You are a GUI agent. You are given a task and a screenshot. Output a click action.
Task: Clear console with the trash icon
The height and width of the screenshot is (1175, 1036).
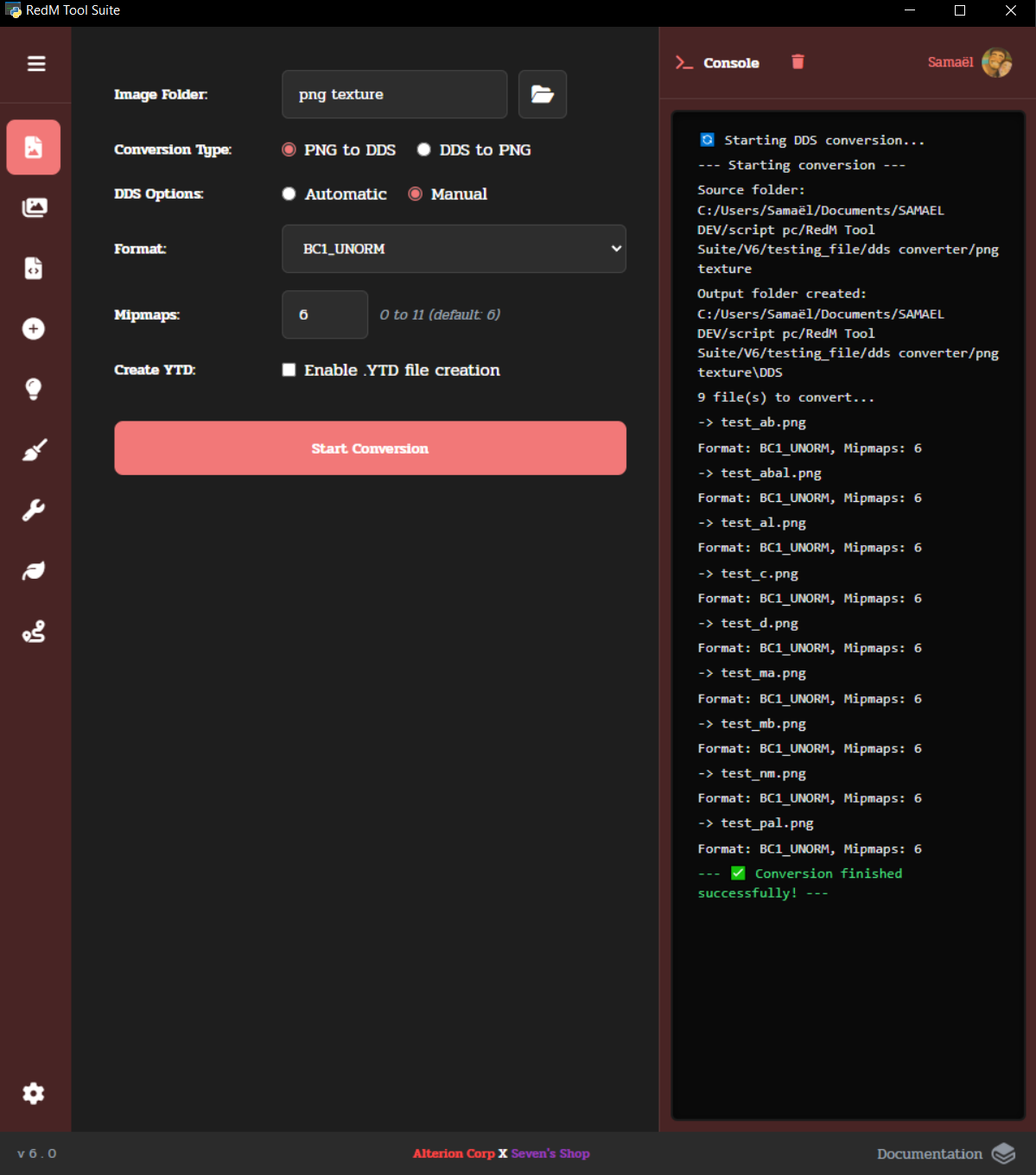[x=798, y=62]
